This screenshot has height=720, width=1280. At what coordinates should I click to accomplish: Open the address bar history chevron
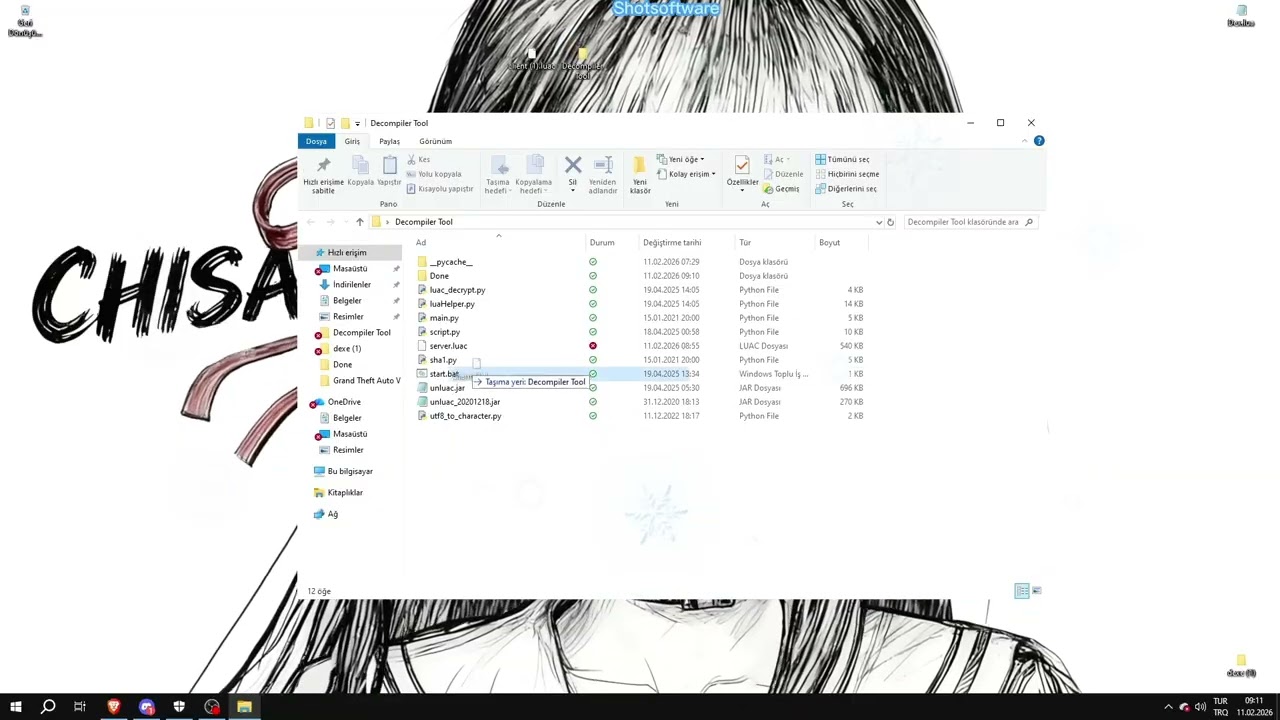(x=878, y=222)
